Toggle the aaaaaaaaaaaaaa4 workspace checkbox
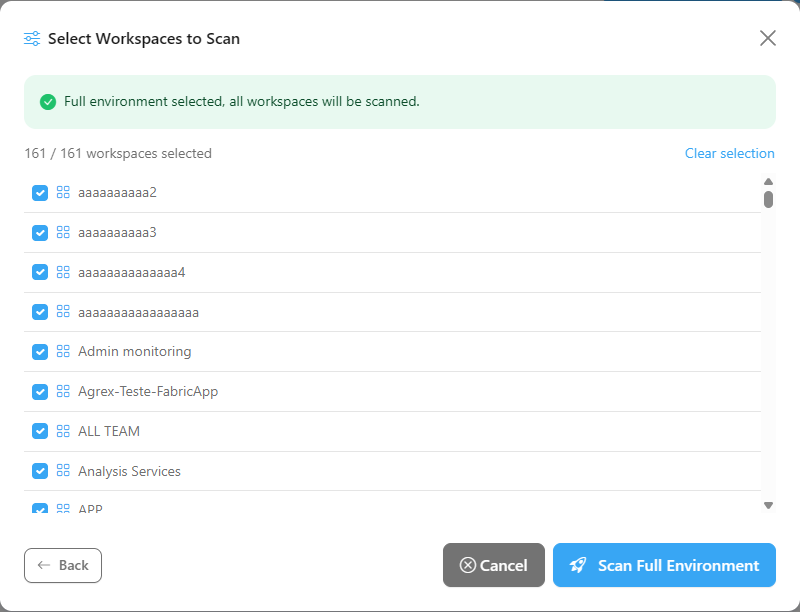 (40, 272)
